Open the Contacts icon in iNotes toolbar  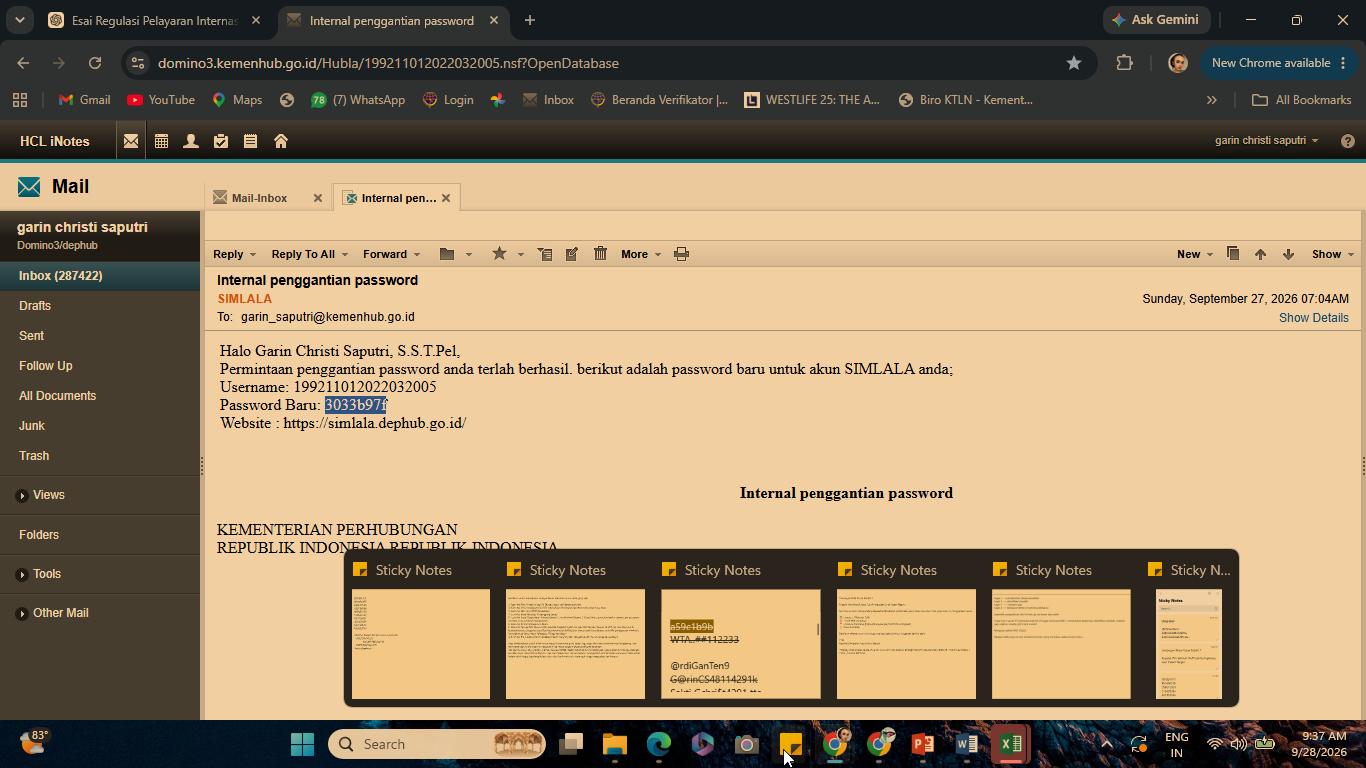pos(191,141)
